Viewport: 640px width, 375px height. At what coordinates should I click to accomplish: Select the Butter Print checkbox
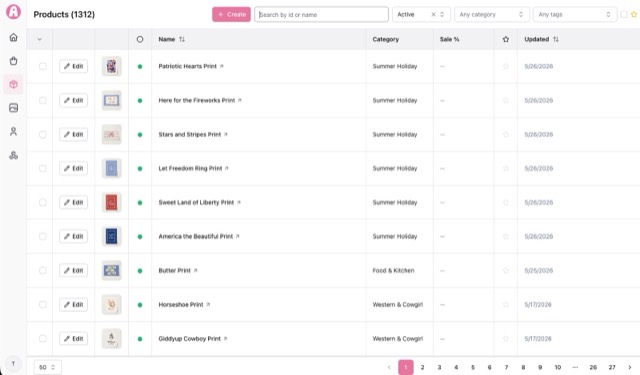(x=43, y=271)
